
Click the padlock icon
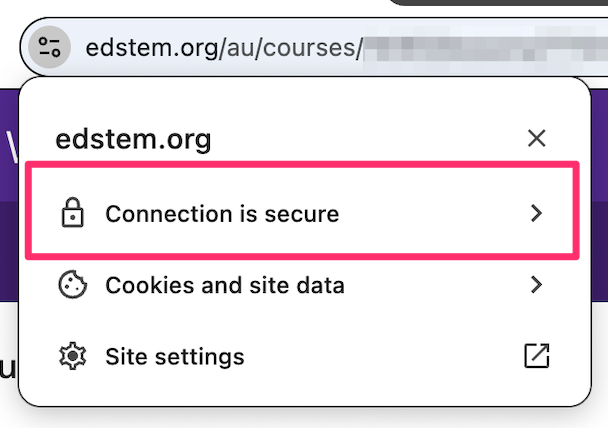[72, 213]
